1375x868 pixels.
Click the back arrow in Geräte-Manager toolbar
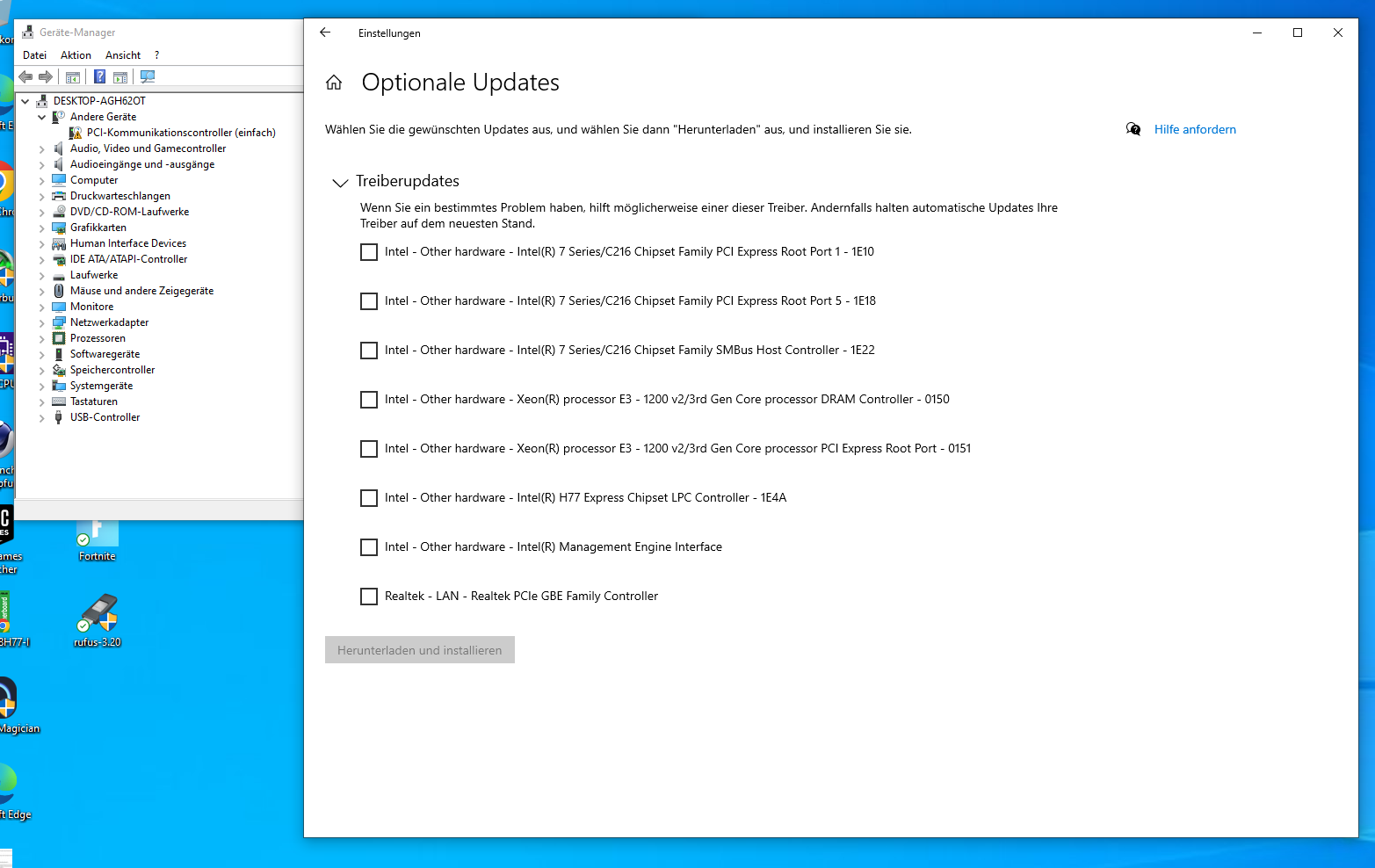(x=25, y=77)
